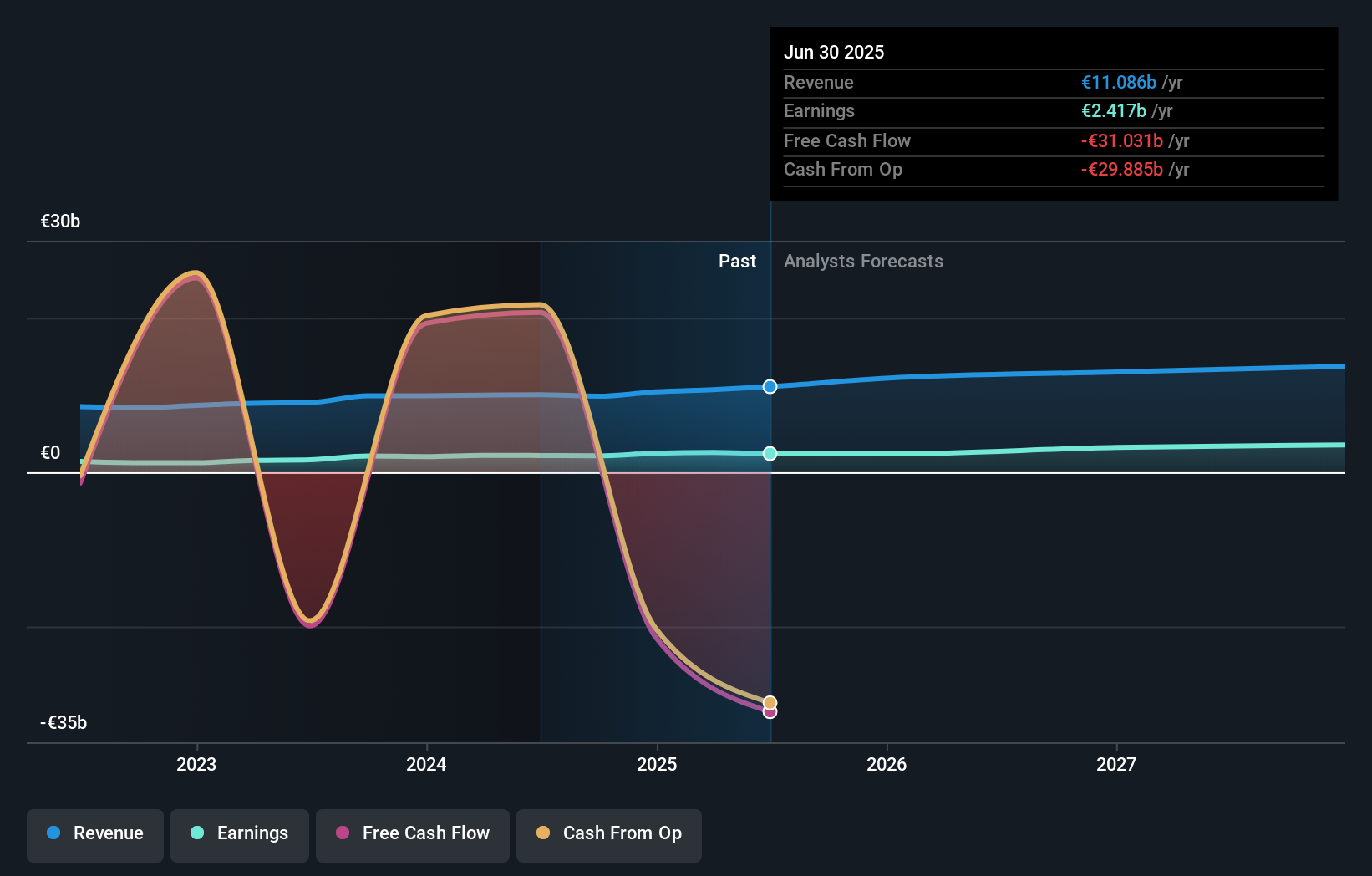The height and width of the screenshot is (876, 1372).
Task: Click the -€31.031b Free Cash Flow value
Action: [x=1122, y=140]
